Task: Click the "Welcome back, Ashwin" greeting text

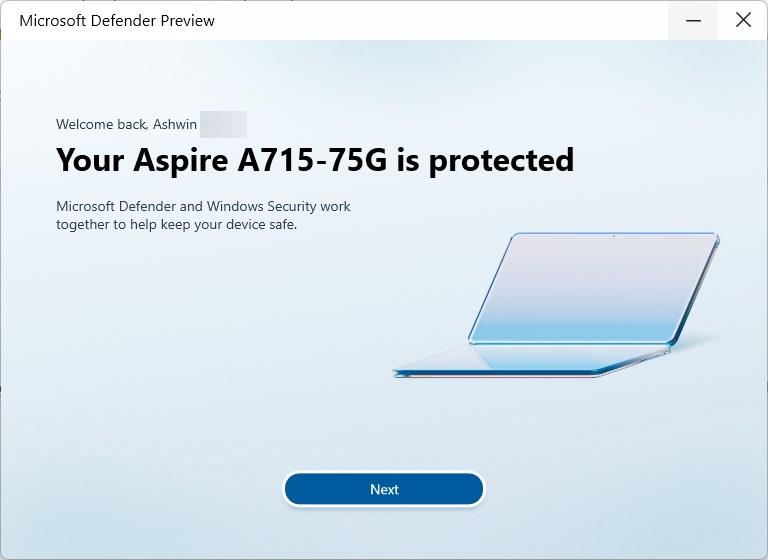Action: 126,124
